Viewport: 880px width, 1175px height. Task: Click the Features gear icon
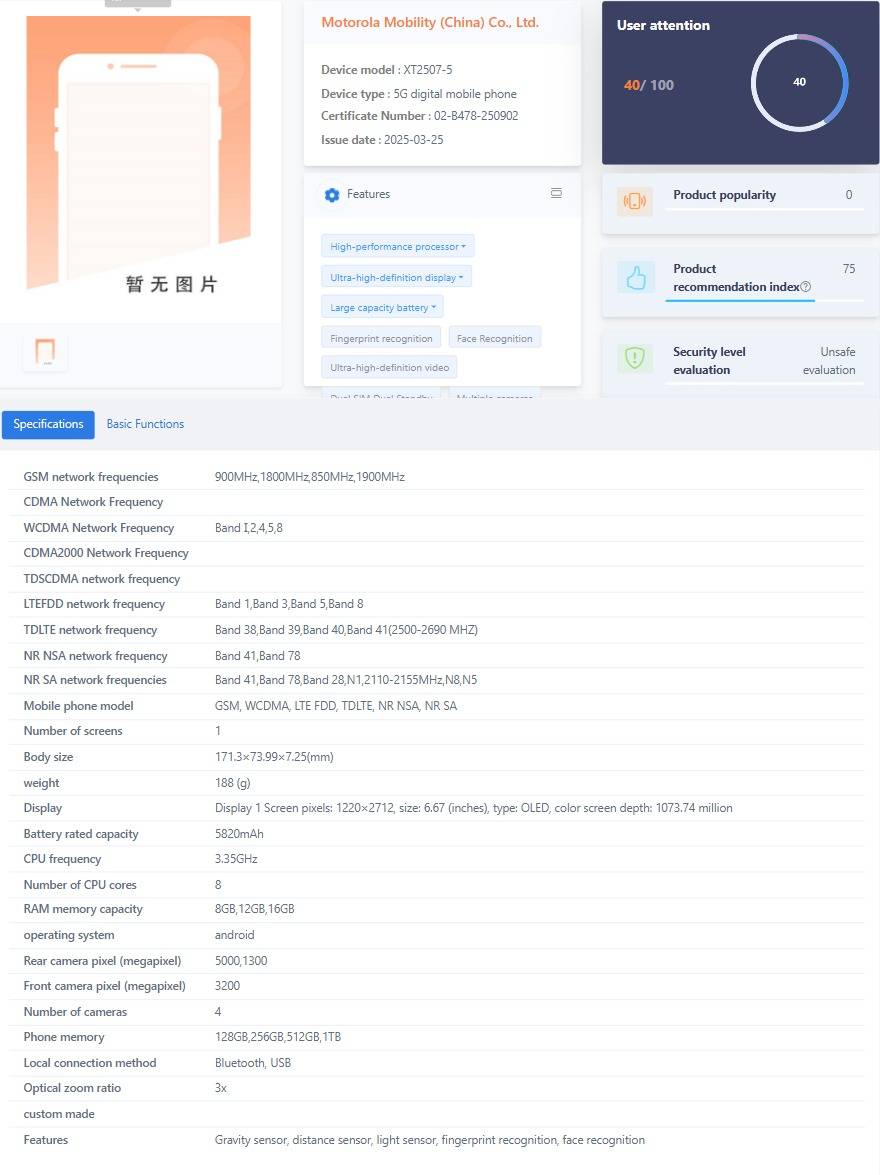tap(332, 195)
